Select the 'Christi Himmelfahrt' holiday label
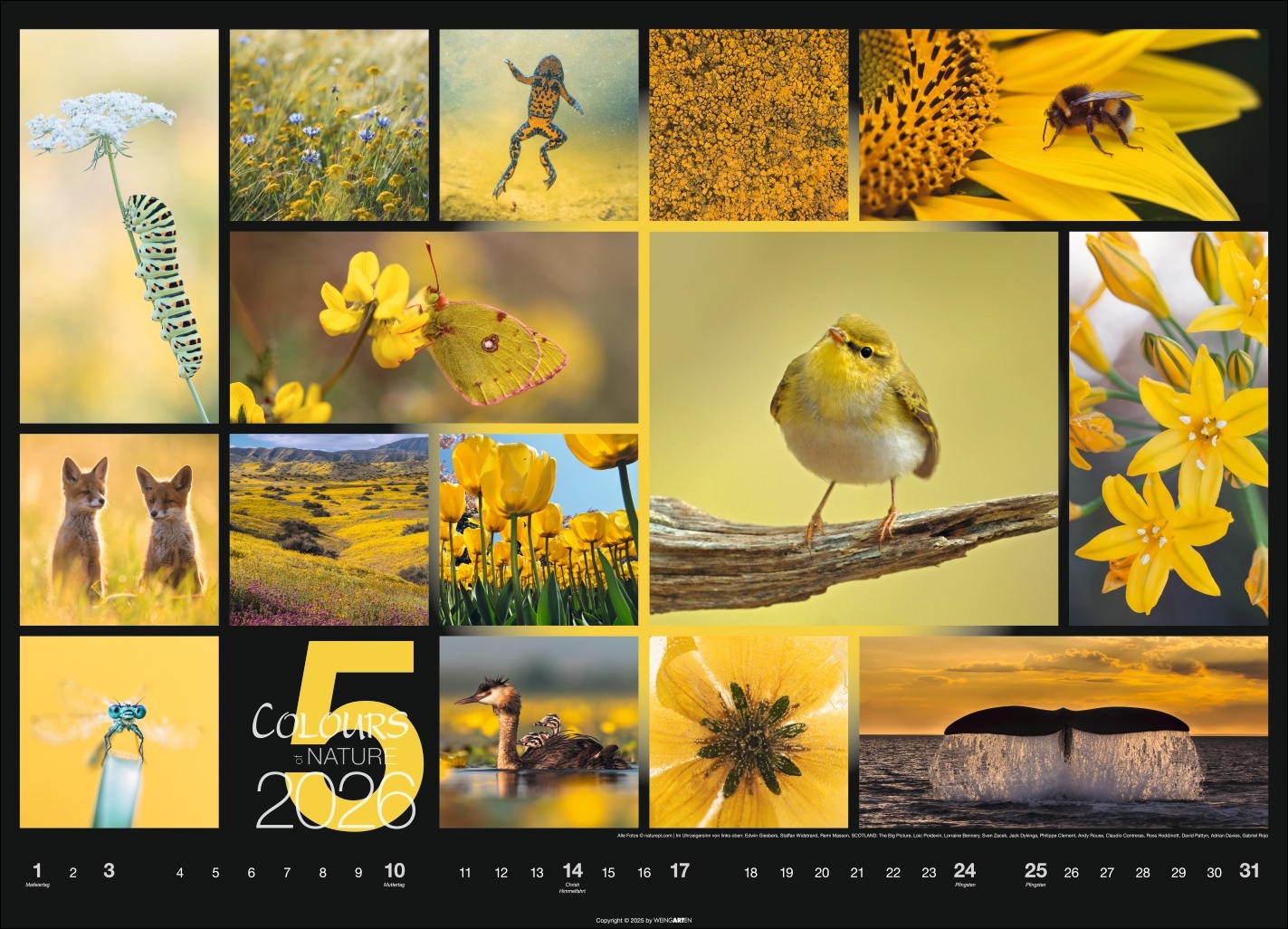Viewport: 1288px width, 929px height. (573, 888)
